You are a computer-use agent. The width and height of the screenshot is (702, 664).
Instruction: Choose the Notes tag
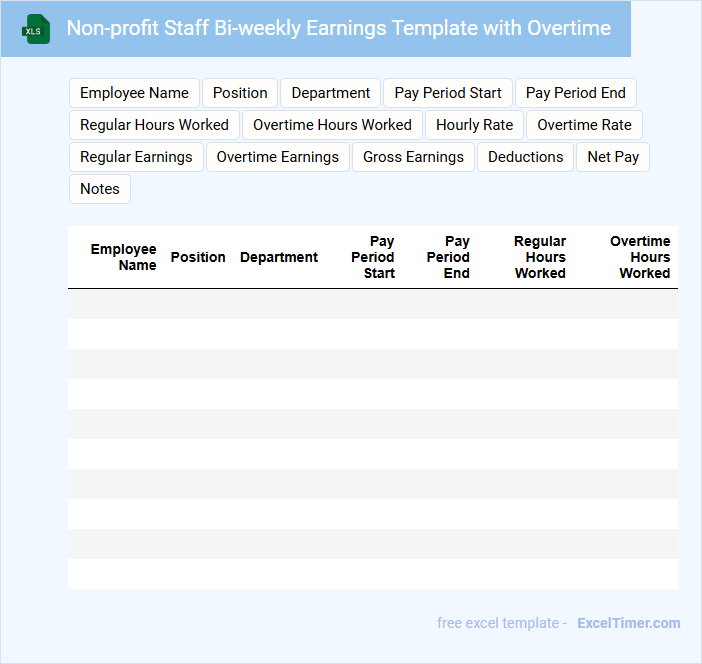click(100, 189)
